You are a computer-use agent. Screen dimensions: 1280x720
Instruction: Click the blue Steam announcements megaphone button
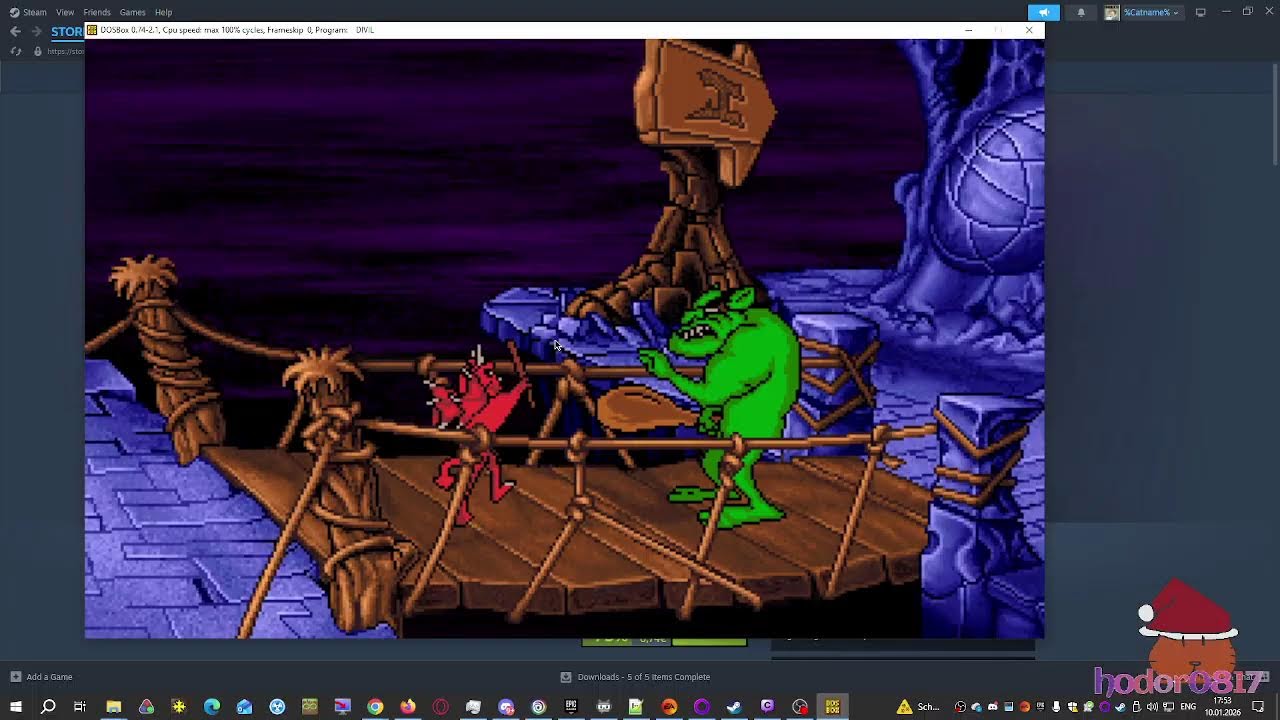pos(1043,12)
